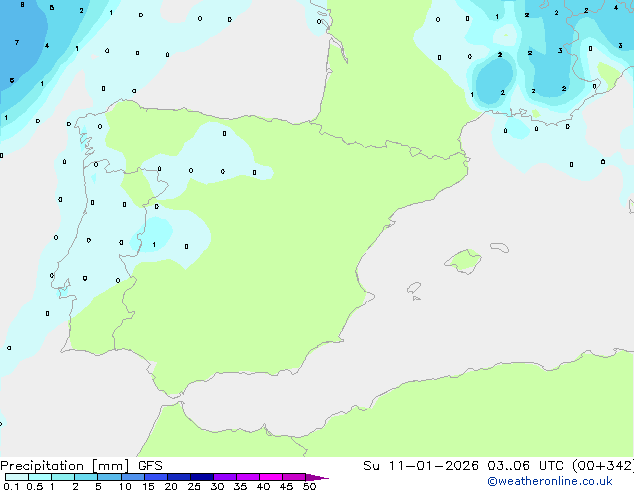Click the 45–50 mm legend color swatch
The image size is (634, 490).
294,477
